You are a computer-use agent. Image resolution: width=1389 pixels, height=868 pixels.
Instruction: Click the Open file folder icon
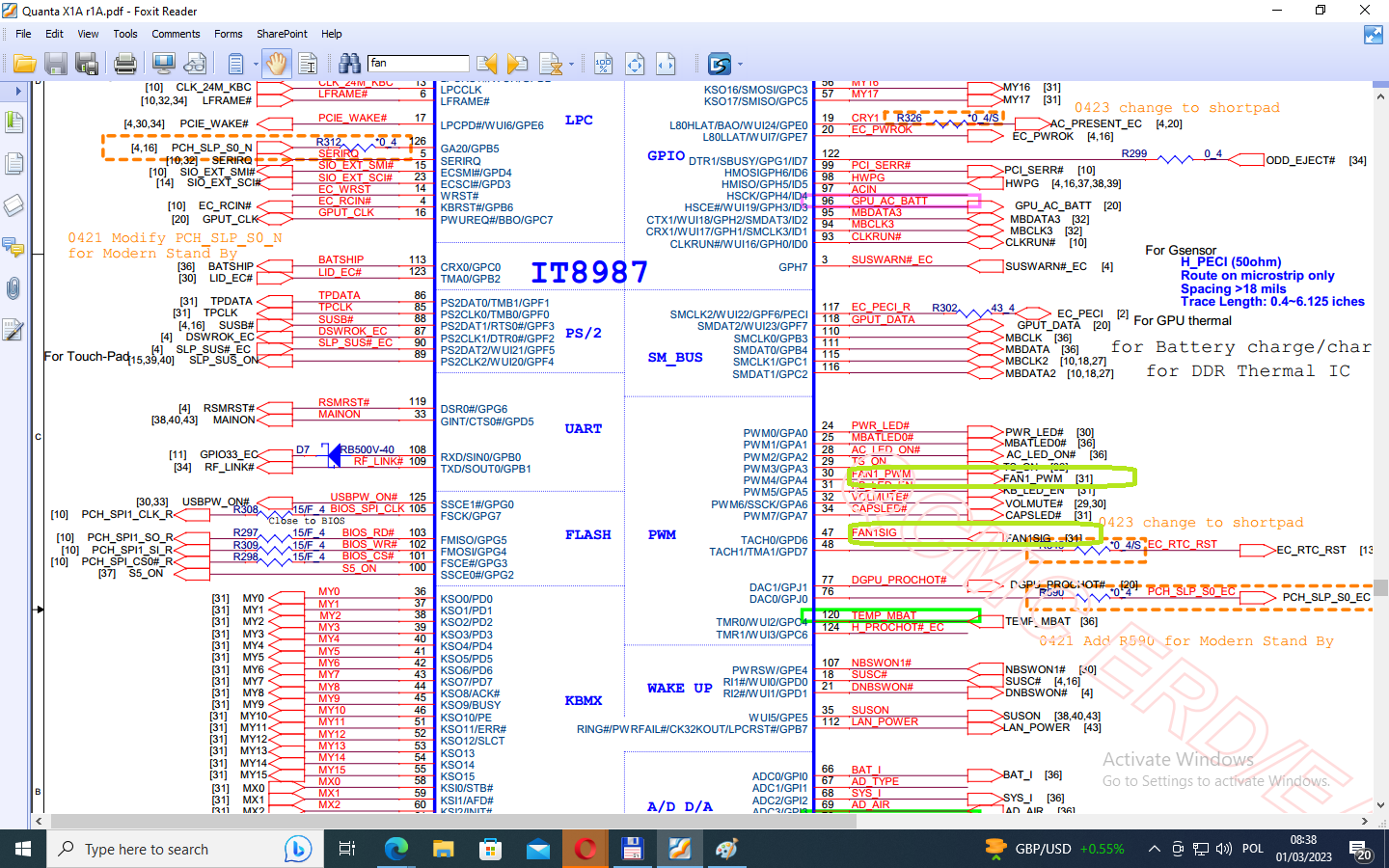[x=24, y=65]
